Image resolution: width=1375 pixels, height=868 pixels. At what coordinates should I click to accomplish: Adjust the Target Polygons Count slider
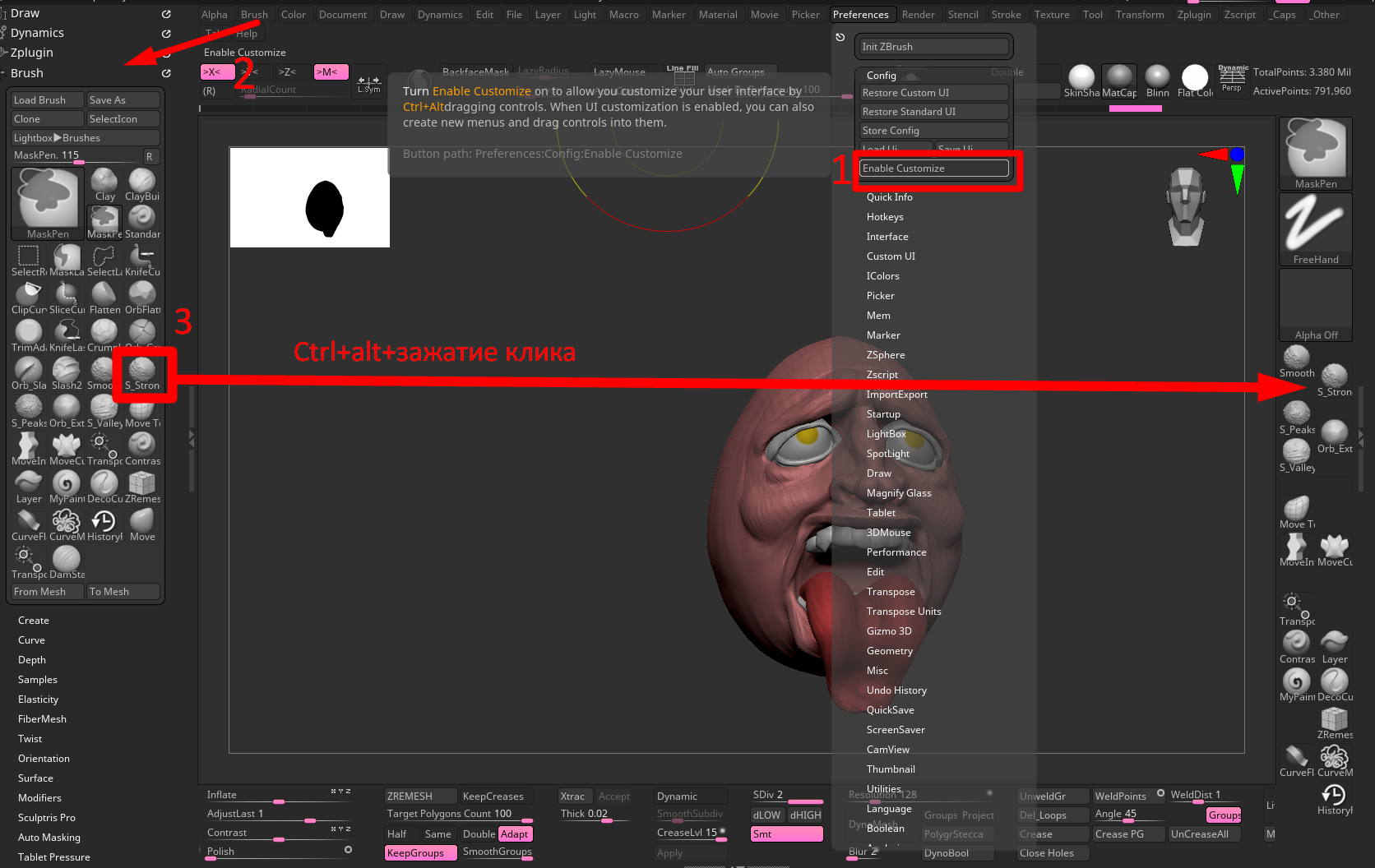pos(459,815)
